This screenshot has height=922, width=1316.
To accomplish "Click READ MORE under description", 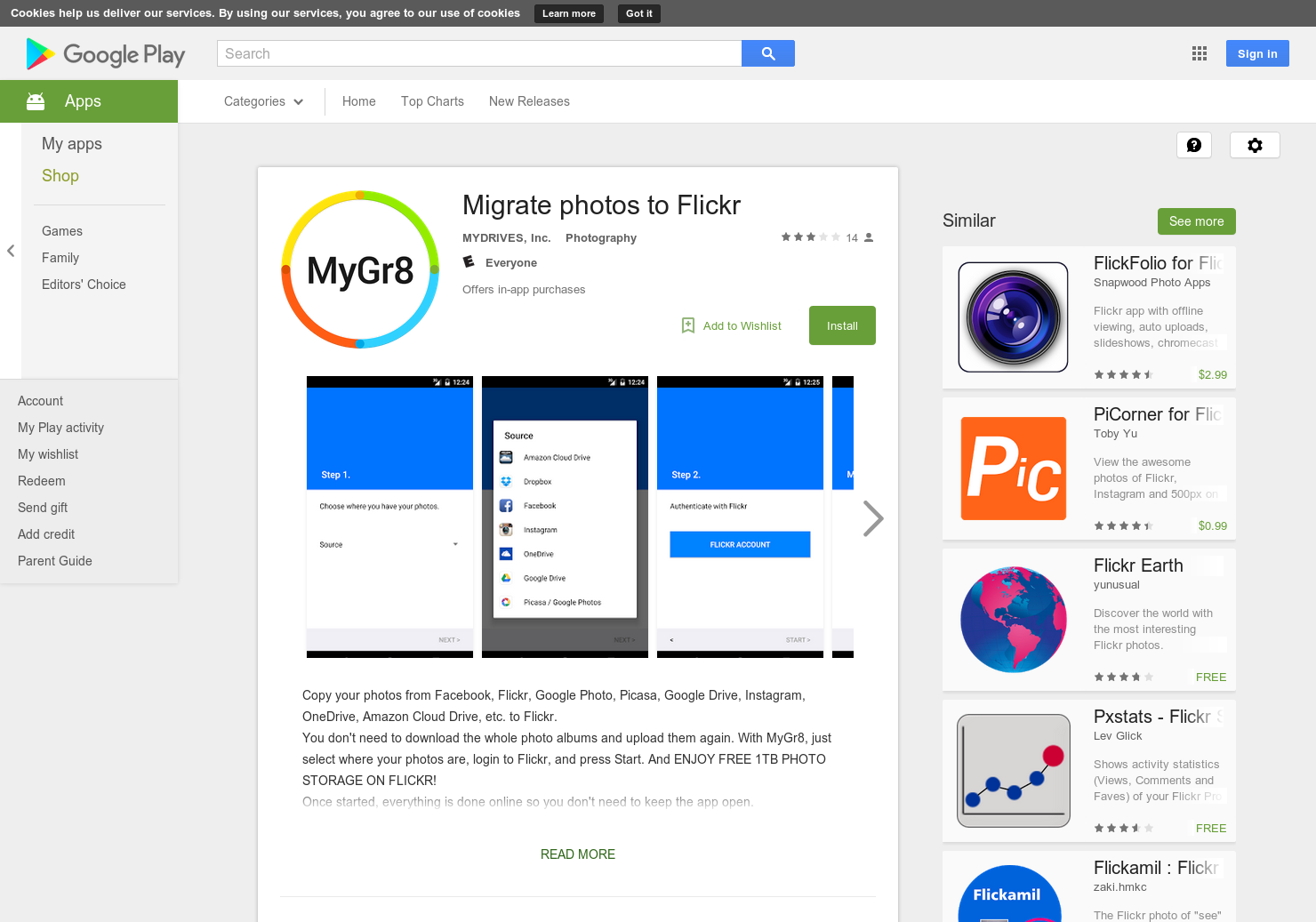I will 578,854.
